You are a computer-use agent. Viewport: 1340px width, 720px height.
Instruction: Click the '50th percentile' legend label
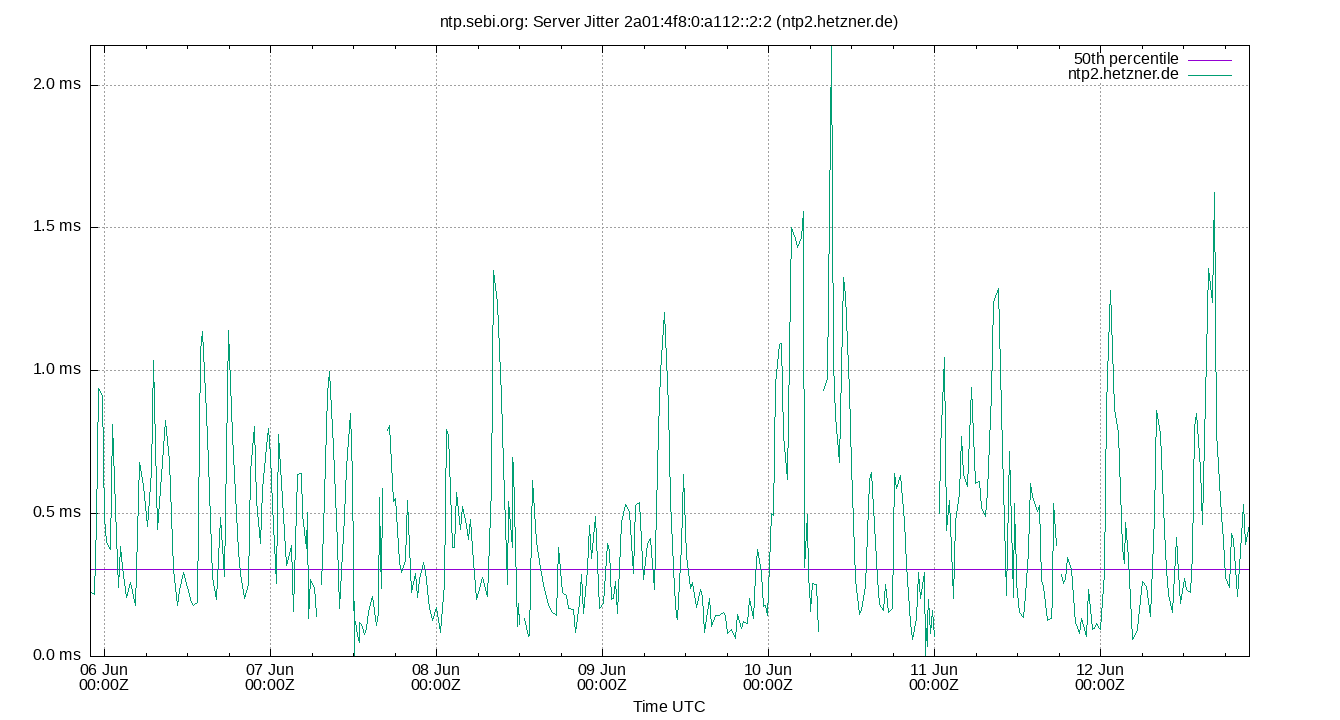pyautogui.click(x=1126, y=59)
